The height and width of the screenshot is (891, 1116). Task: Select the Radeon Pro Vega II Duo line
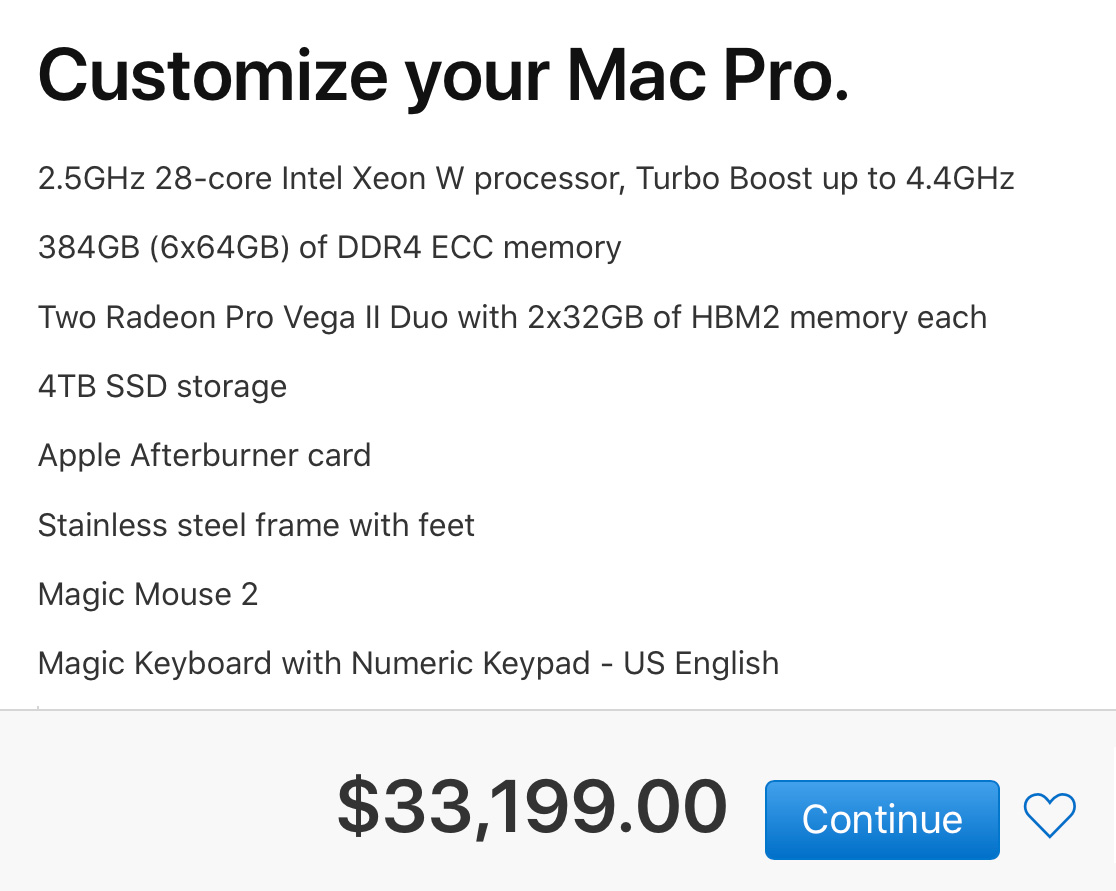(x=512, y=317)
